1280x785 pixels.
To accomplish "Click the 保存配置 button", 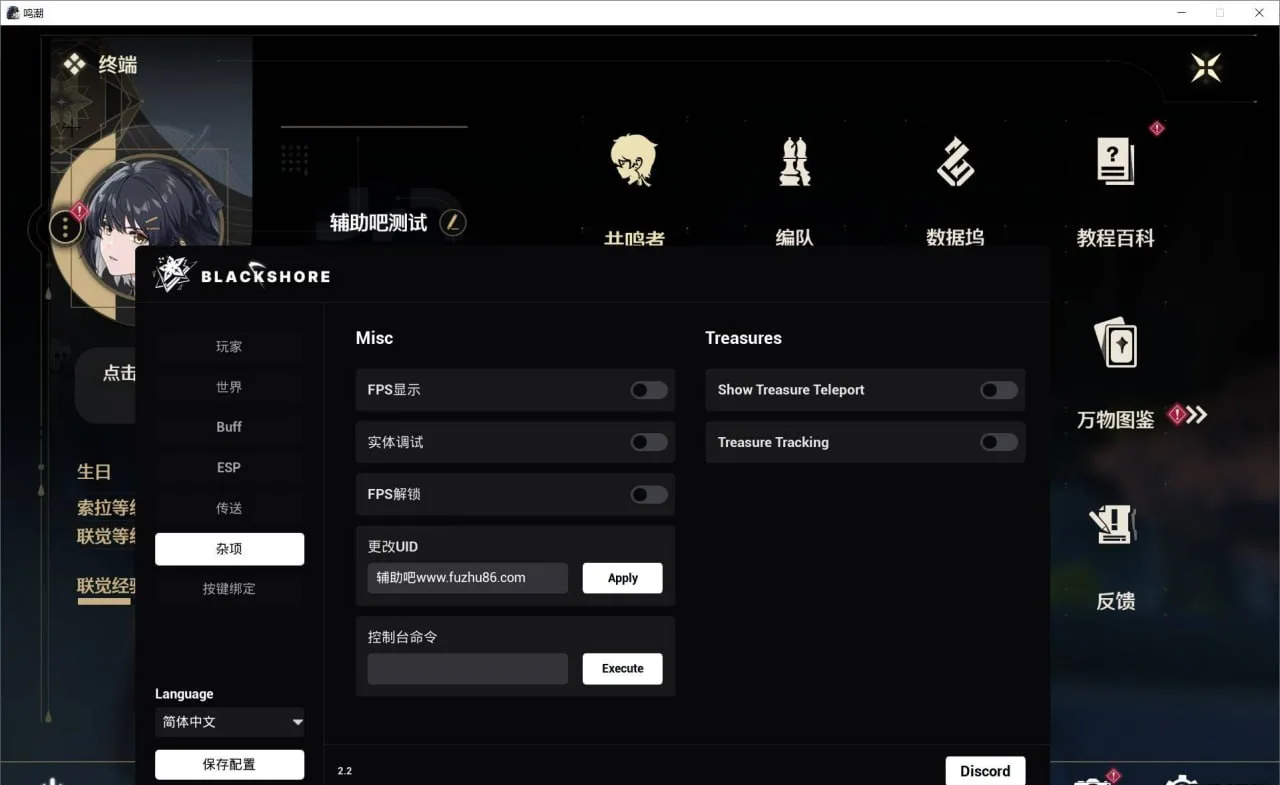I will click(x=230, y=764).
